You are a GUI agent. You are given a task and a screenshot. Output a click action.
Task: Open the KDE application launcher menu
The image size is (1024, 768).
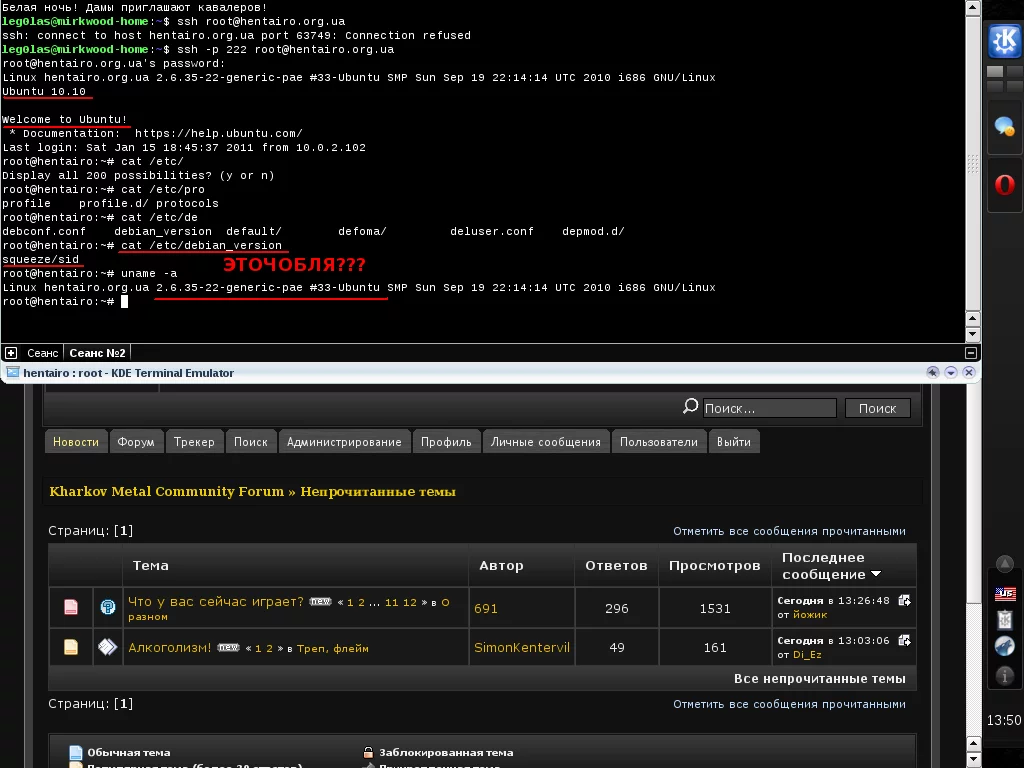pyautogui.click(x=1004, y=42)
